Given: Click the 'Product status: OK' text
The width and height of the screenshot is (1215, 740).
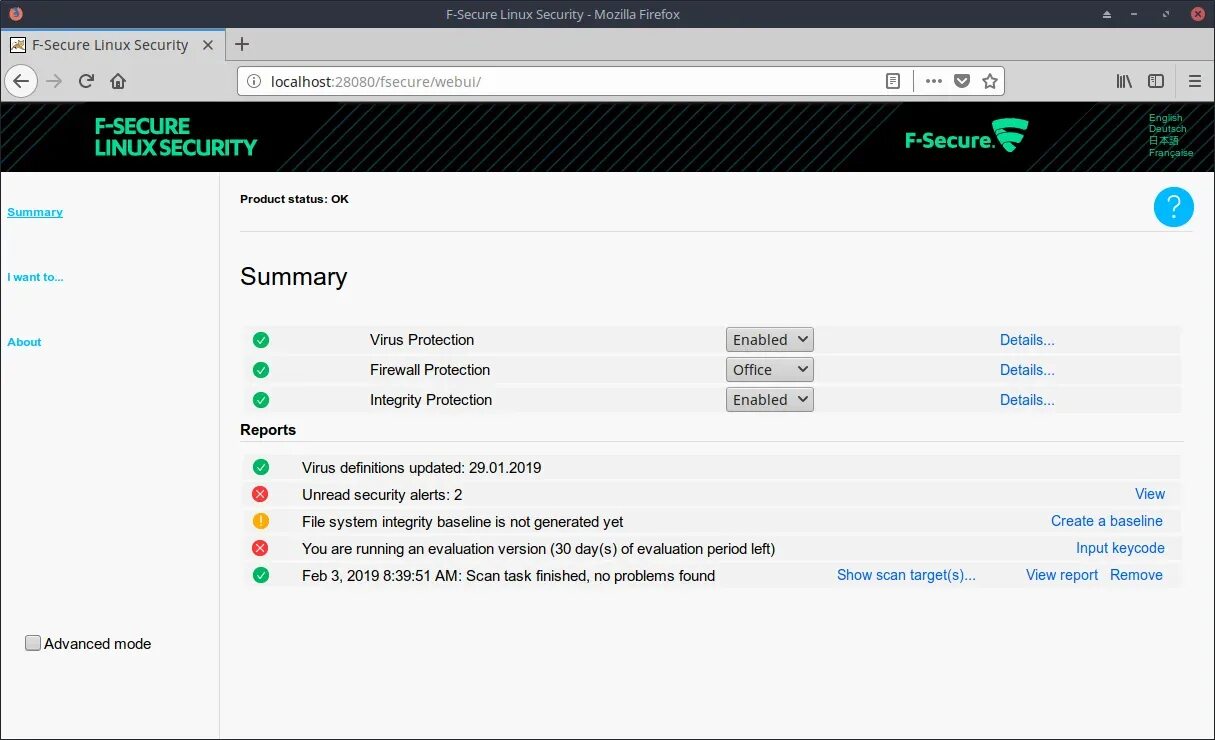Looking at the screenshot, I should [x=294, y=199].
